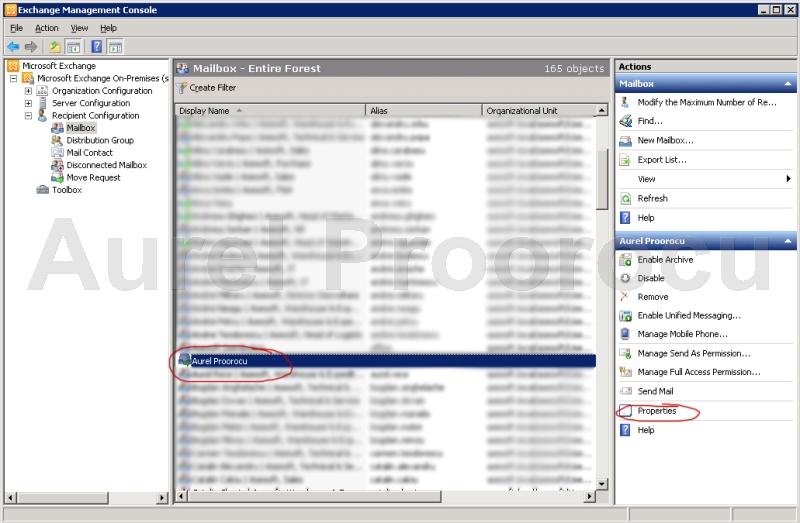The image size is (800, 523).
Task: Select the Microsoft Exchange root node
Action: coord(59,66)
